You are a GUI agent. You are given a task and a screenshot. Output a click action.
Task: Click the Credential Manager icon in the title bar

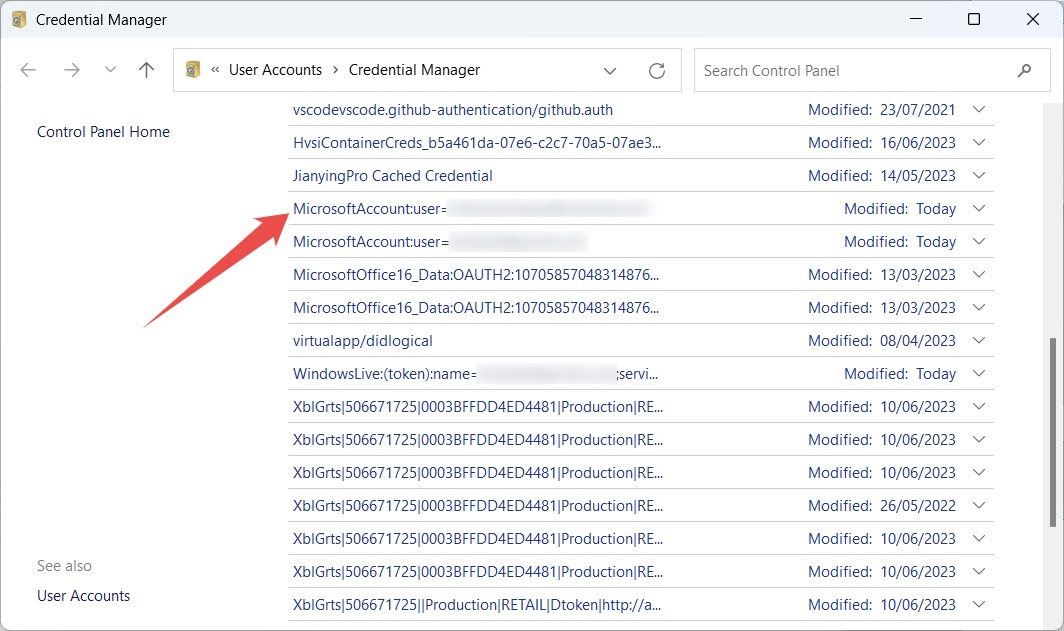click(17, 19)
